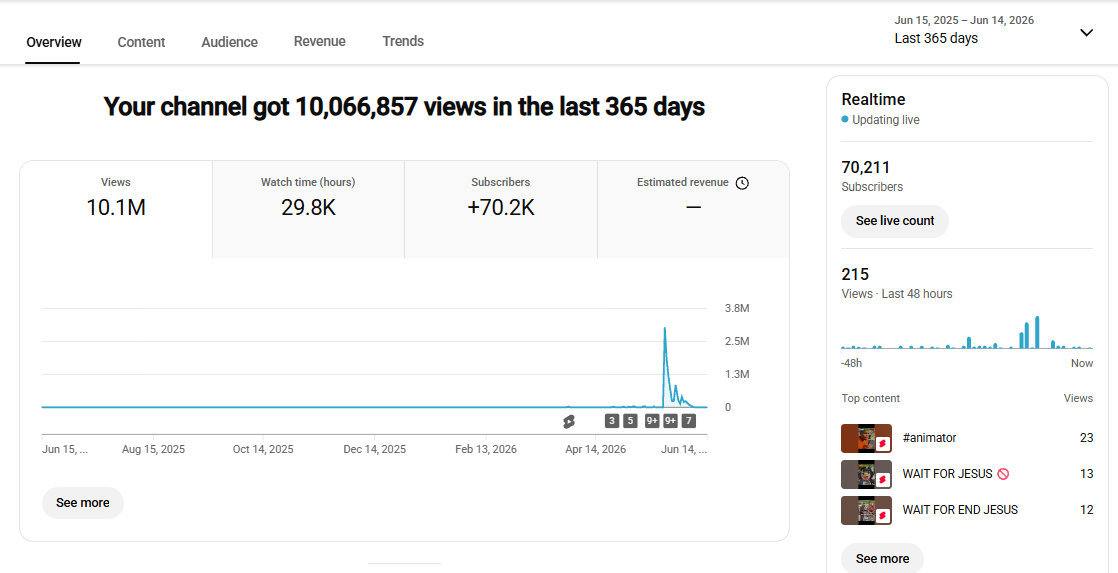Open the WAIT FOR JESUS video thumbnail
Image resolution: width=1118 pixels, height=573 pixels.
point(866,474)
